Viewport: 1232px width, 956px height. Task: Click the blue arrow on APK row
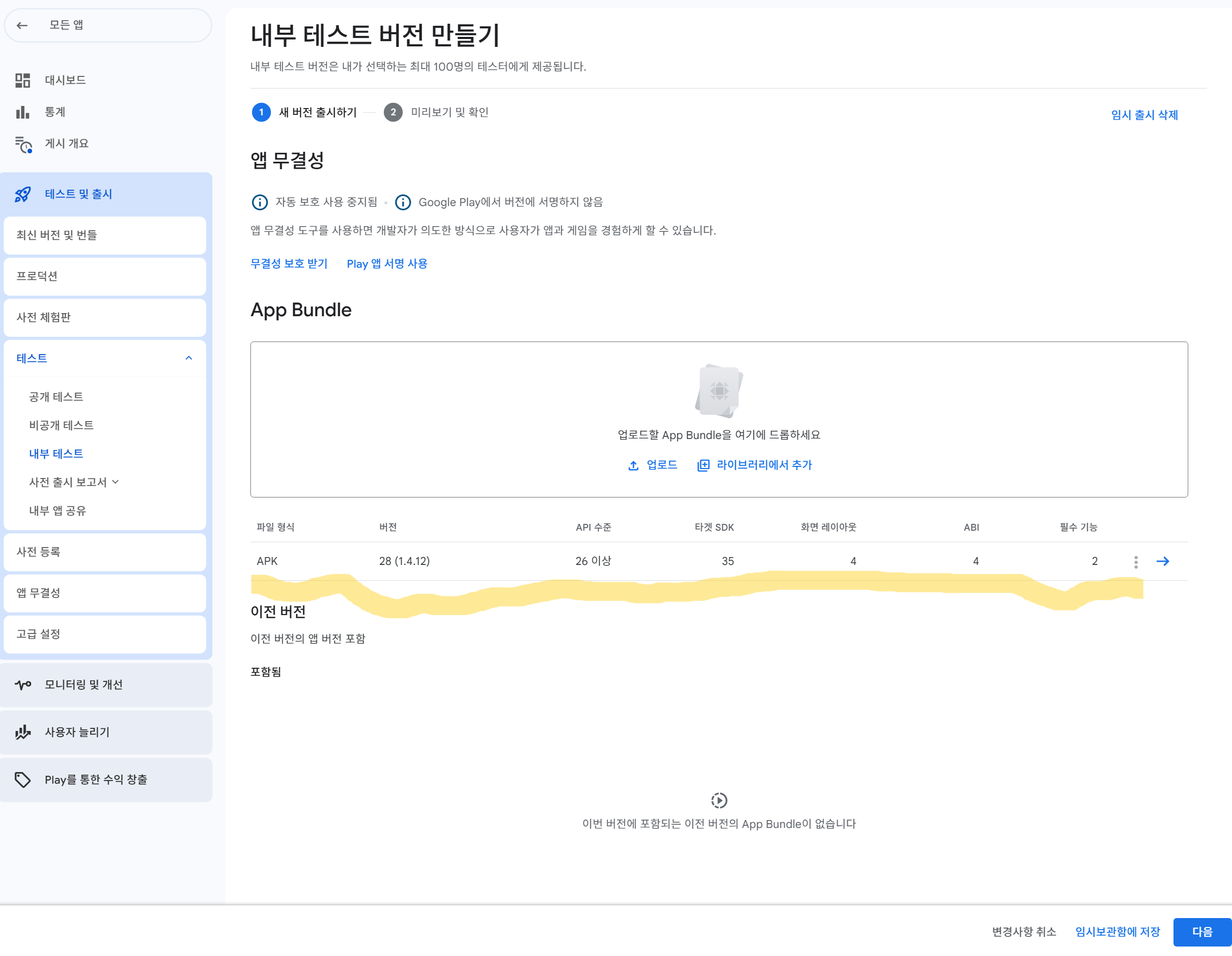(x=1162, y=561)
